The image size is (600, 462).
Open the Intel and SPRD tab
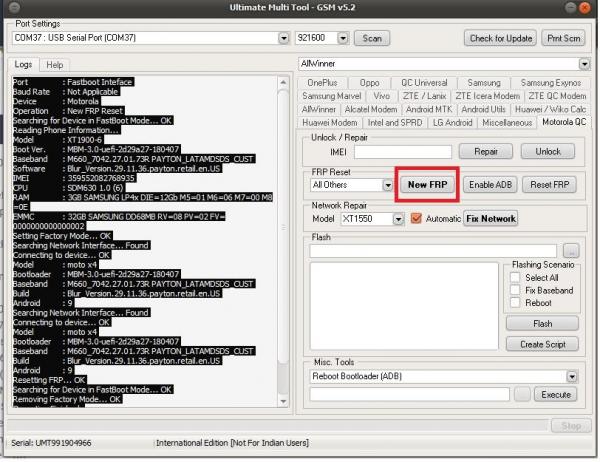click(x=395, y=123)
